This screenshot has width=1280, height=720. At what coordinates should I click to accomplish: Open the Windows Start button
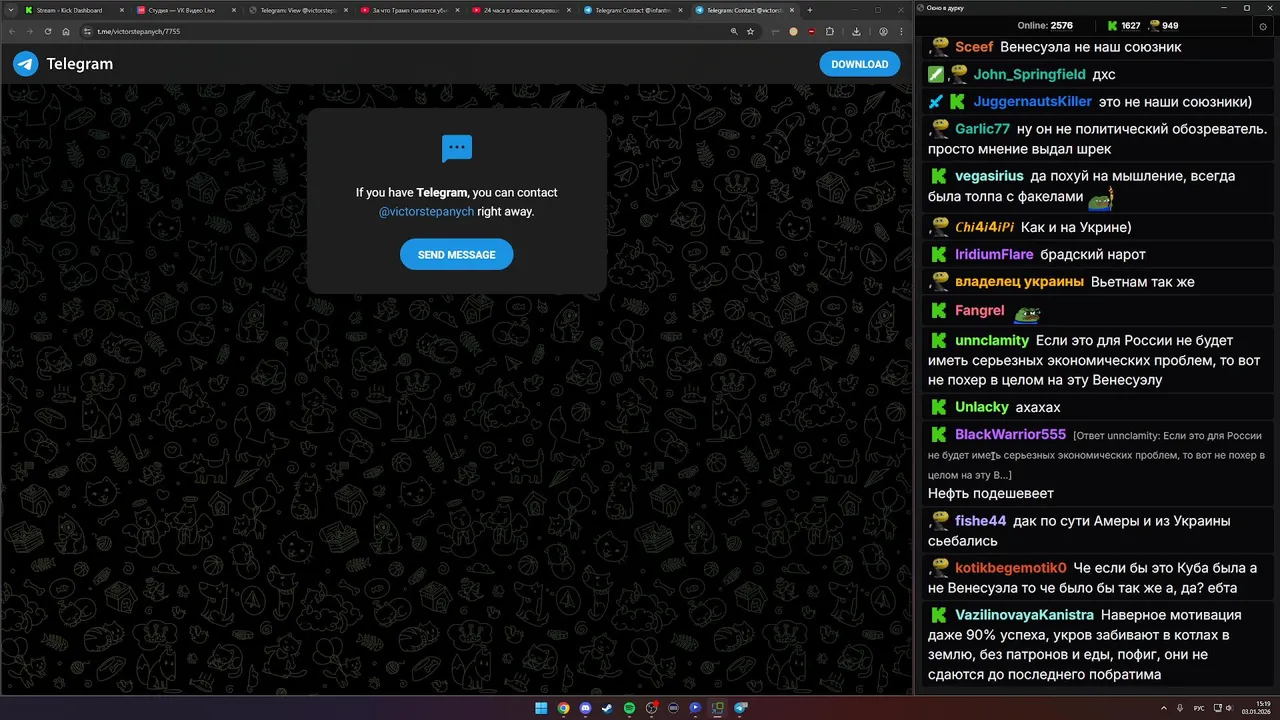[x=541, y=708]
